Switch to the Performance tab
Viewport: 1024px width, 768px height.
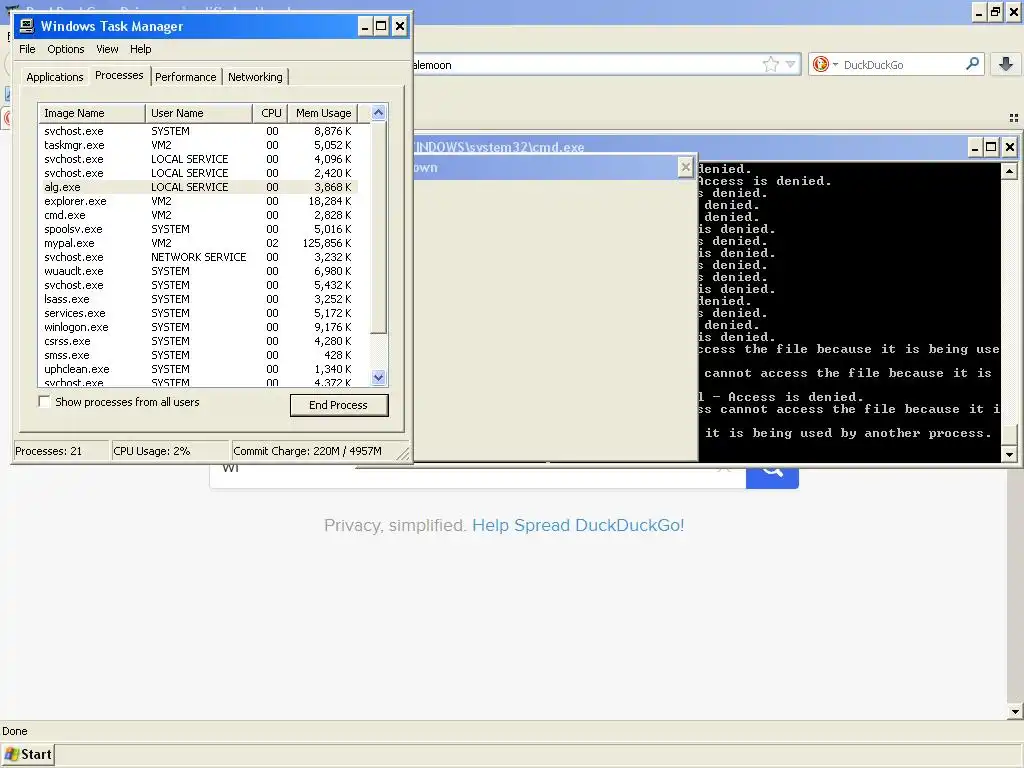point(185,77)
